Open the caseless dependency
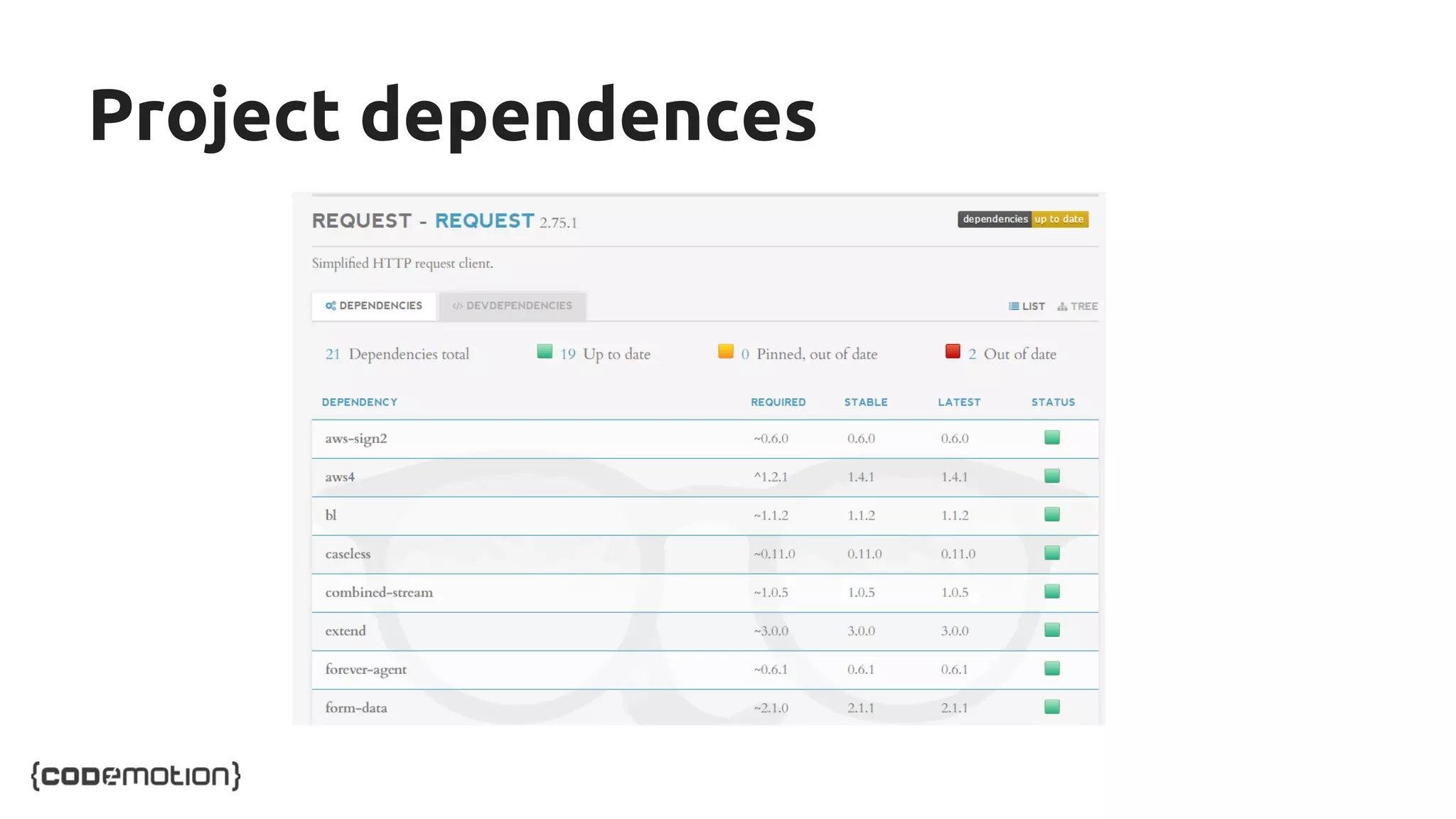The height and width of the screenshot is (819, 1456). 348,554
